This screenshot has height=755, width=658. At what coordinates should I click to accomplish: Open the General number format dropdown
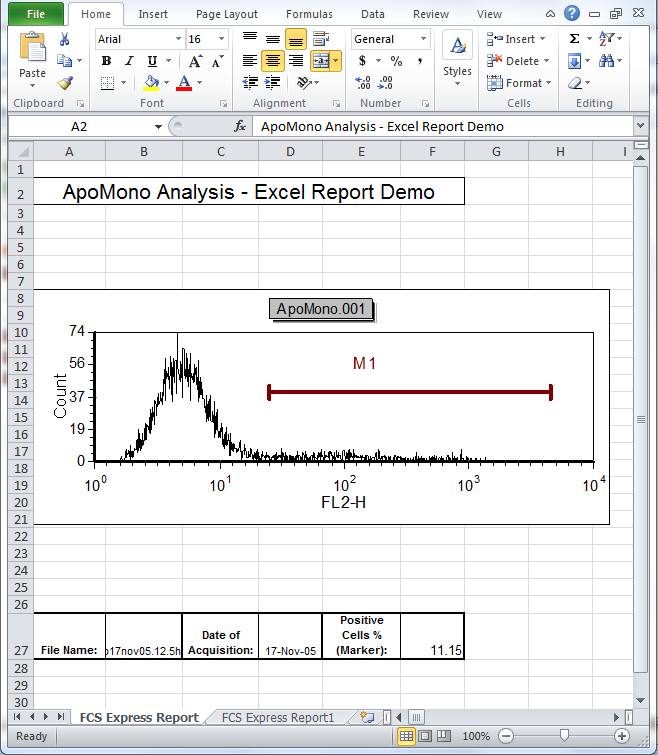click(x=424, y=39)
